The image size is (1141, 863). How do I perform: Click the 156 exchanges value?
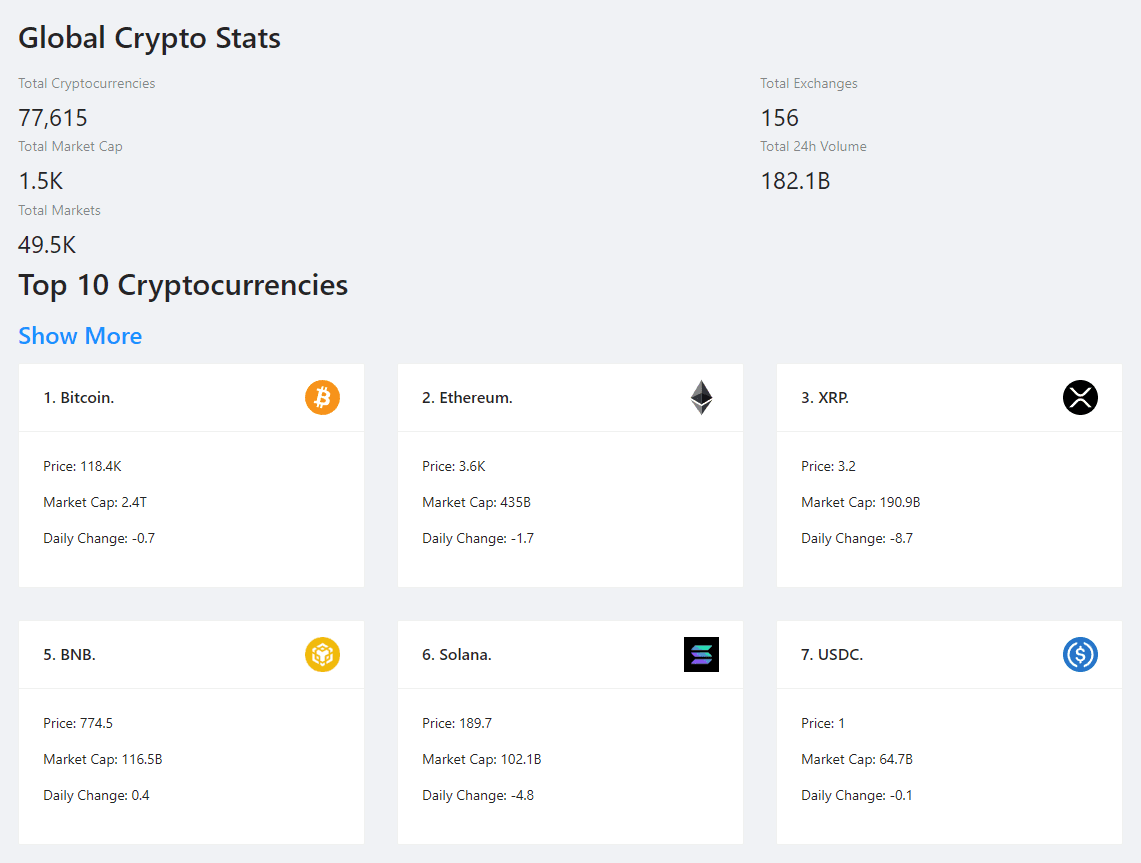(x=779, y=118)
